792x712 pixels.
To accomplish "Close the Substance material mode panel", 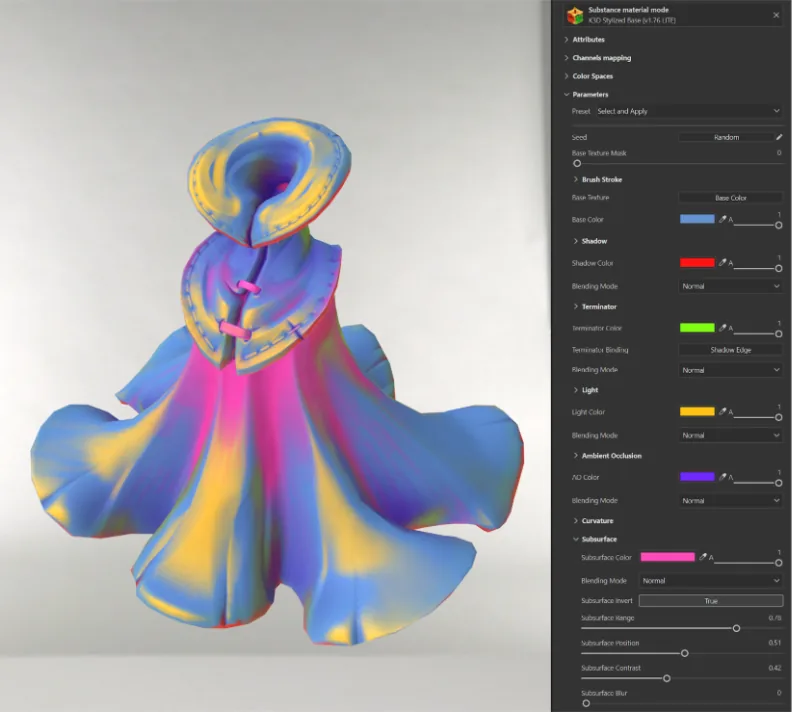I will [x=776, y=15].
